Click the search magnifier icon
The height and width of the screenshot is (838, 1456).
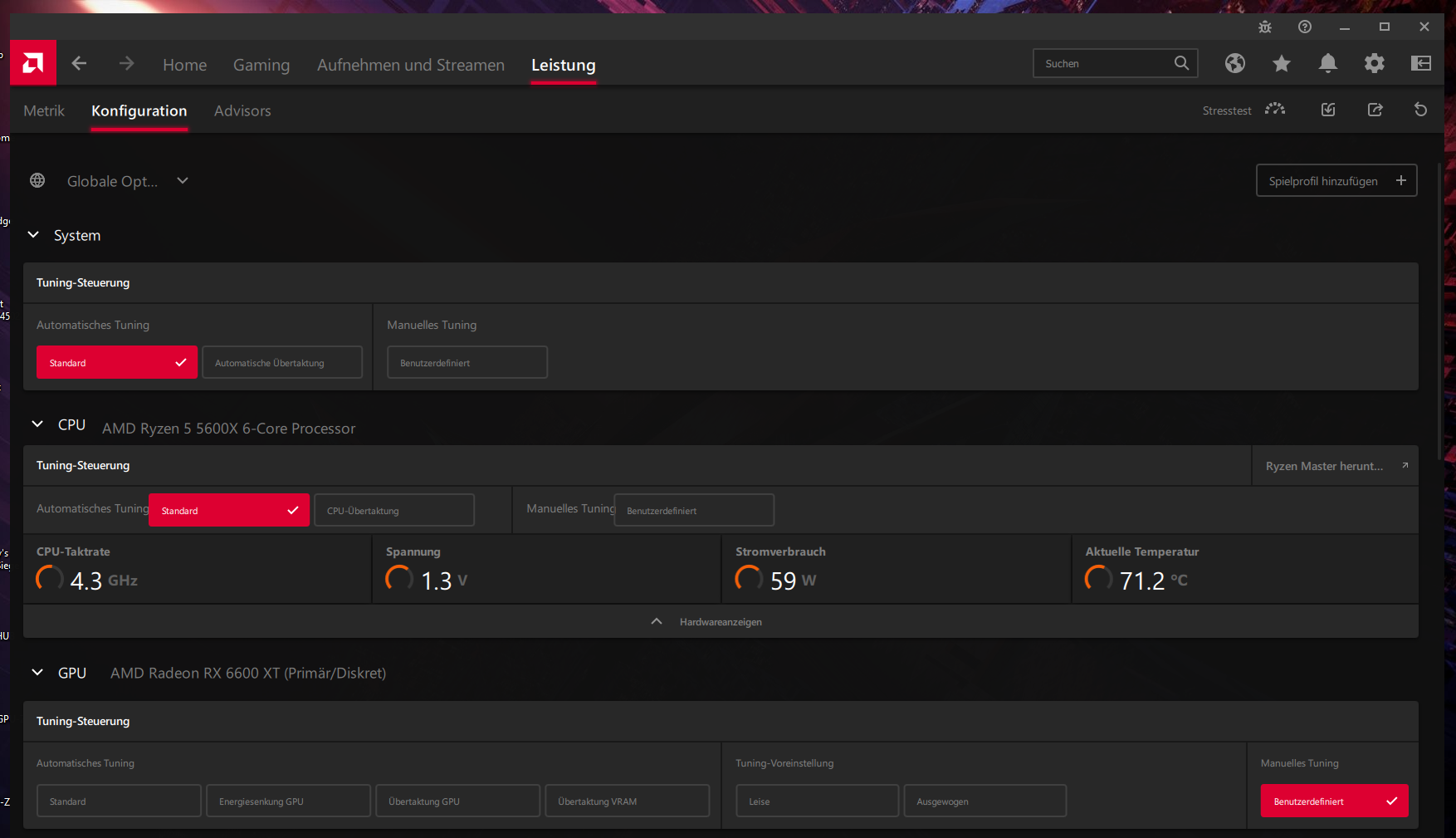pos(1181,63)
